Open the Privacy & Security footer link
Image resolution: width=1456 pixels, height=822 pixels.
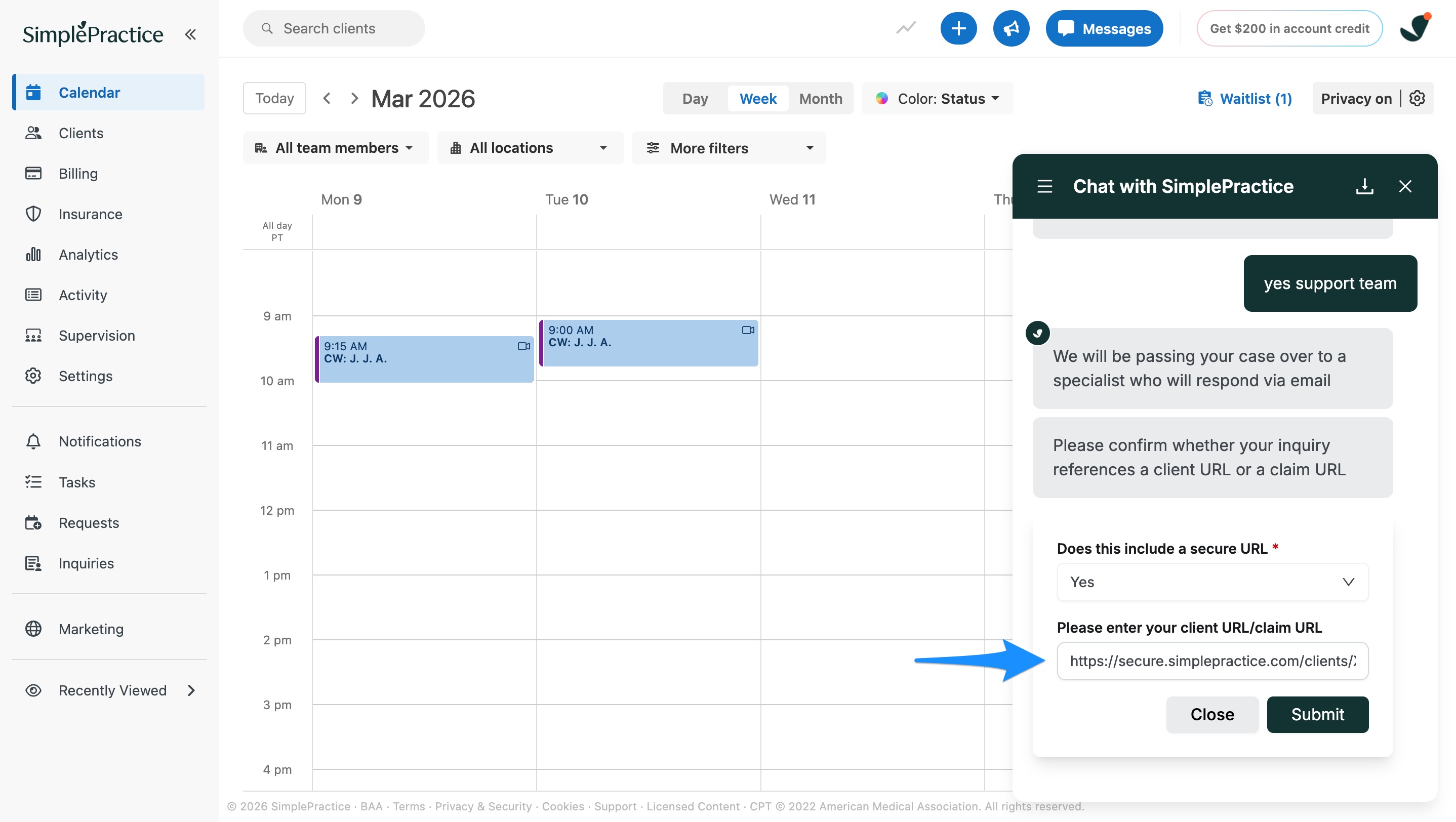[x=483, y=806]
